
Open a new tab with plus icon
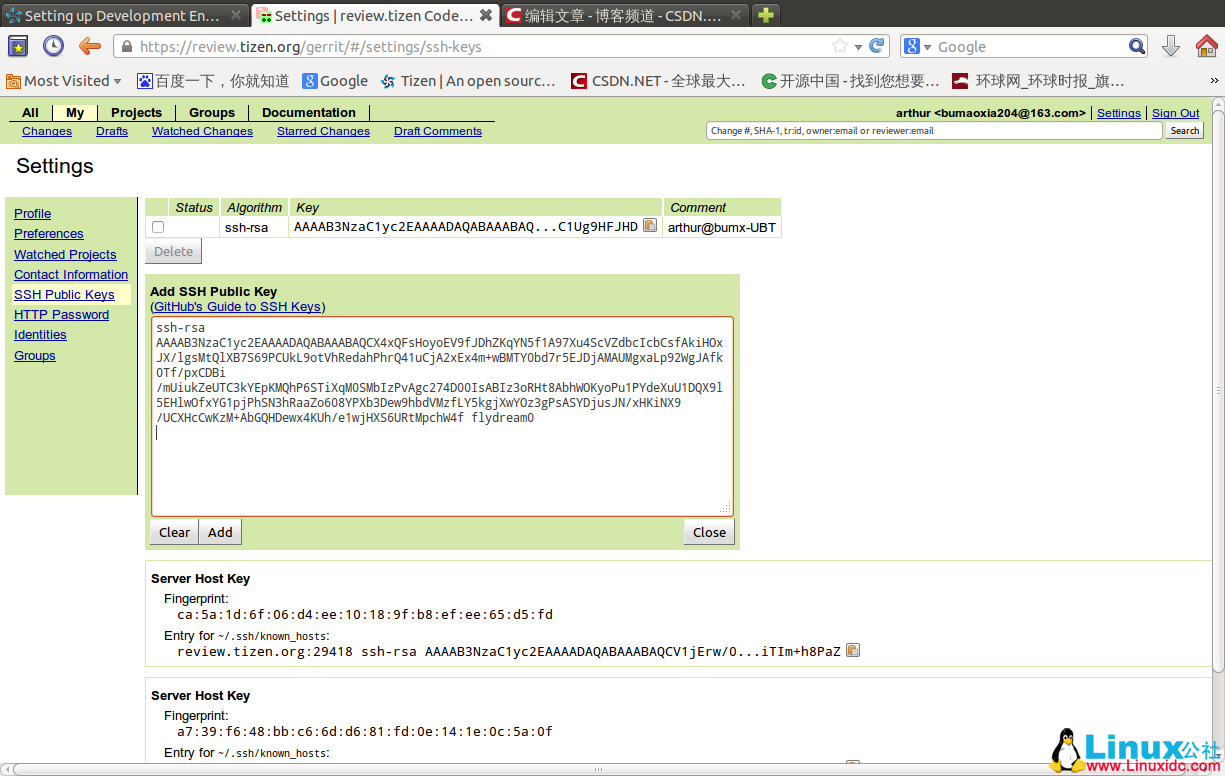765,15
